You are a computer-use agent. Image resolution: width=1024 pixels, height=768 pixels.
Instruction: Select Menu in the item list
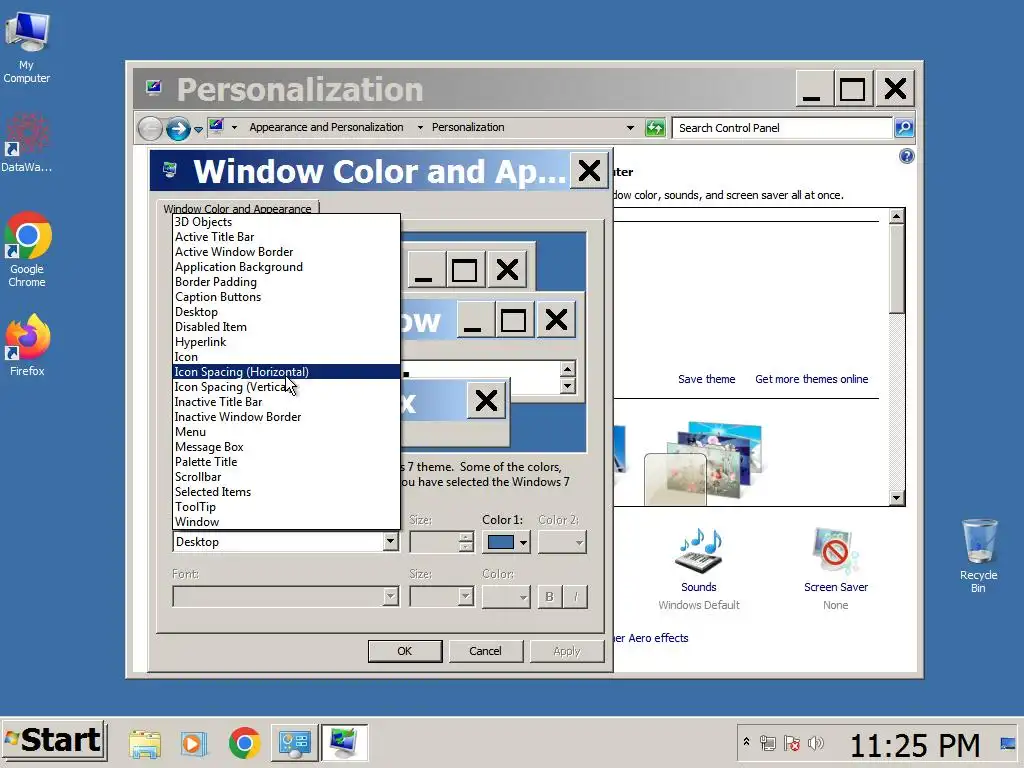point(286,432)
